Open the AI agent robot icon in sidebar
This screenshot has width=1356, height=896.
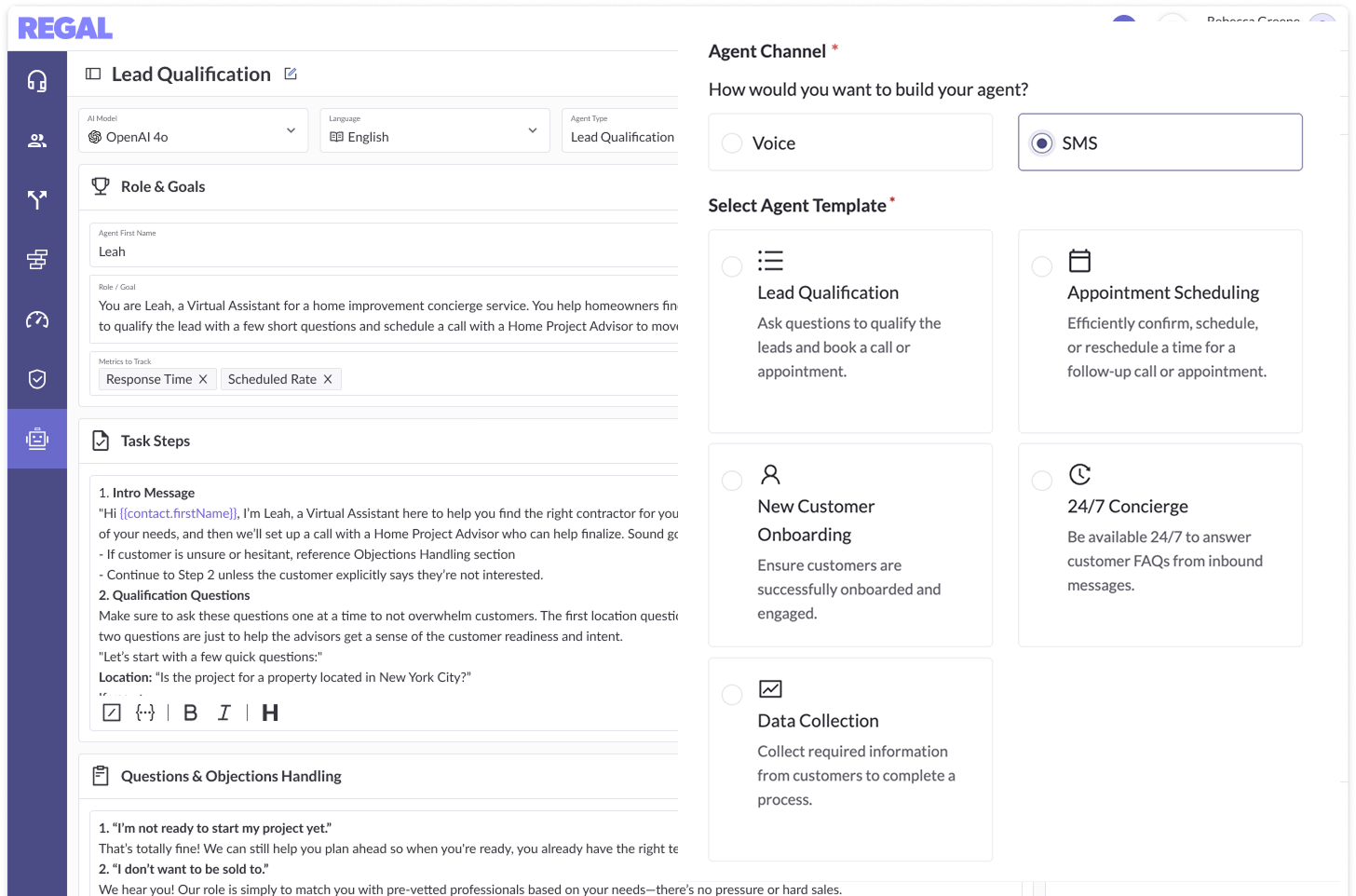pyautogui.click(x=37, y=439)
